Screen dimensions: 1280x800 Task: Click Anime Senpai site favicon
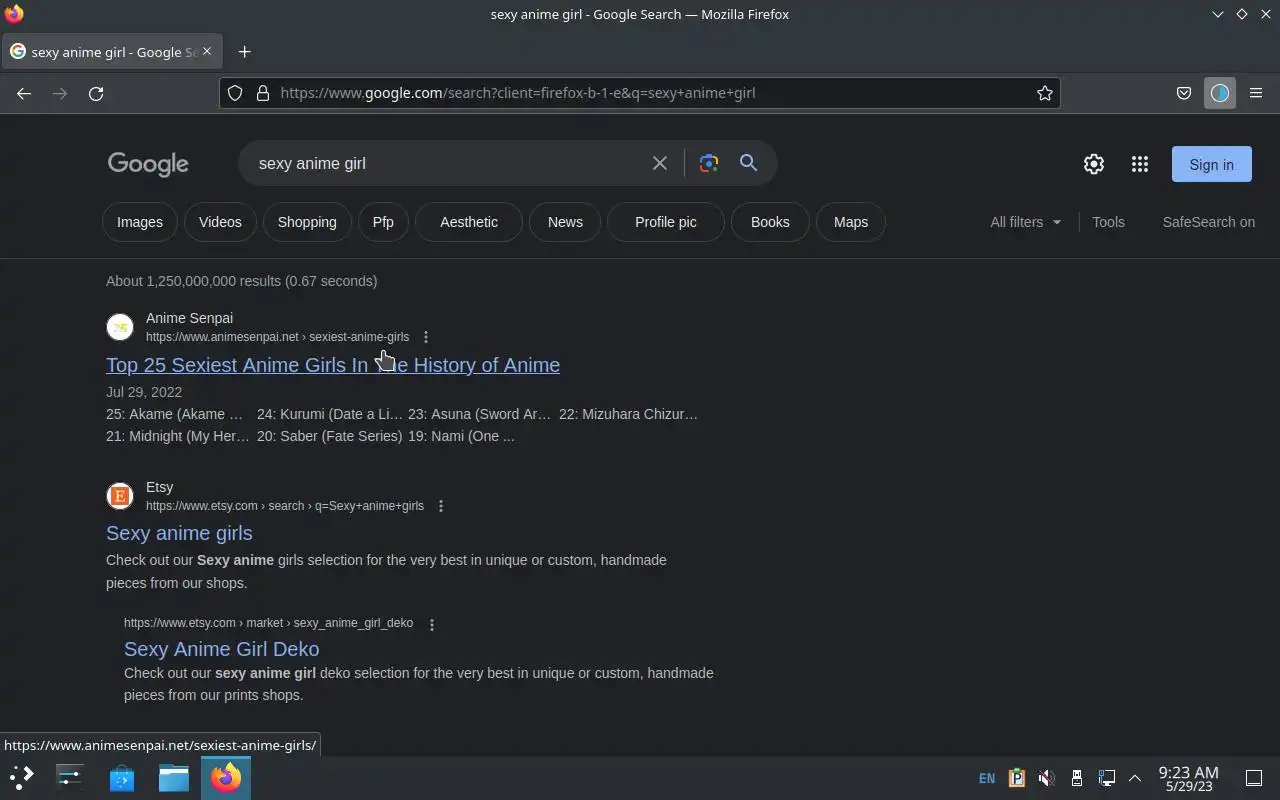coord(120,327)
